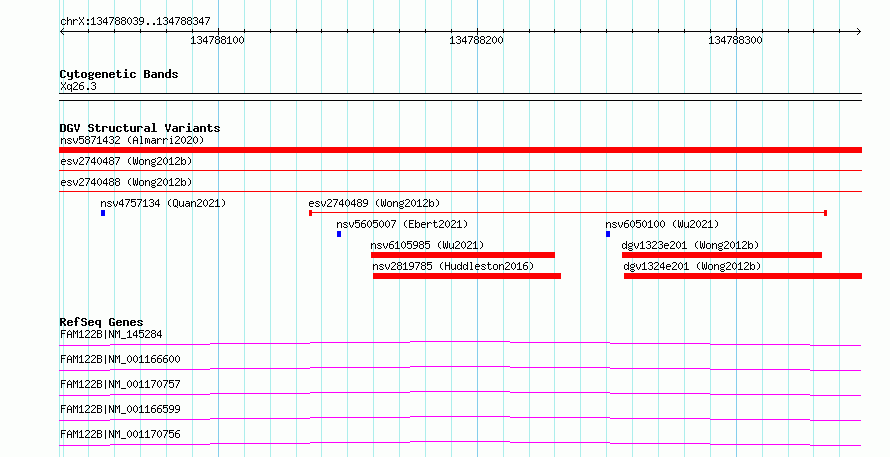Image resolution: width=890 pixels, height=457 pixels.
Task: Click the magenta line of FAM122B|NM_001166599
Action: tap(460, 418)
